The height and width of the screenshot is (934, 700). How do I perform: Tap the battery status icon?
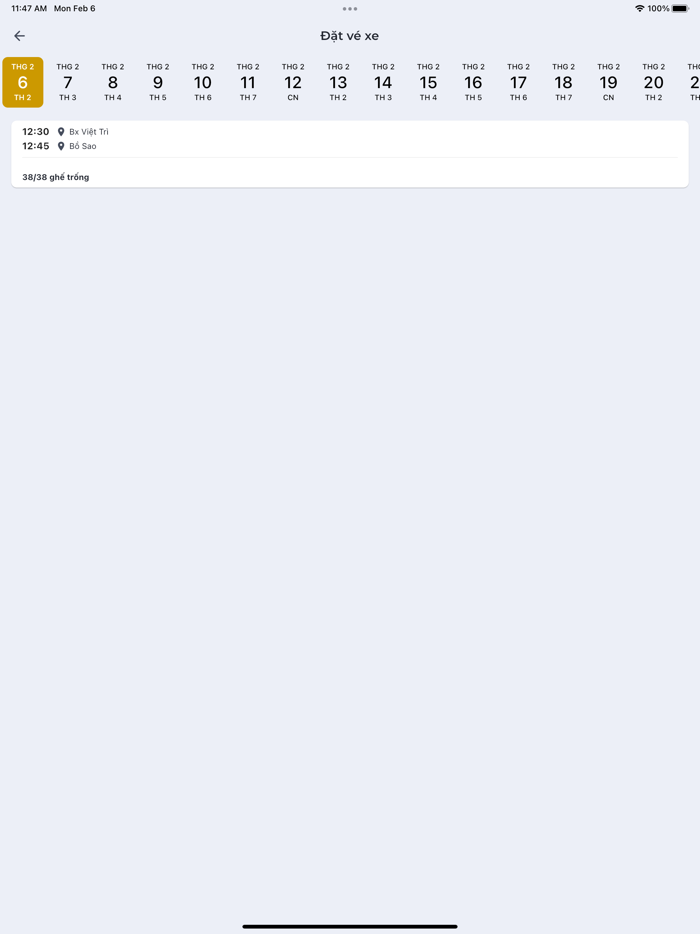point(680,8)
